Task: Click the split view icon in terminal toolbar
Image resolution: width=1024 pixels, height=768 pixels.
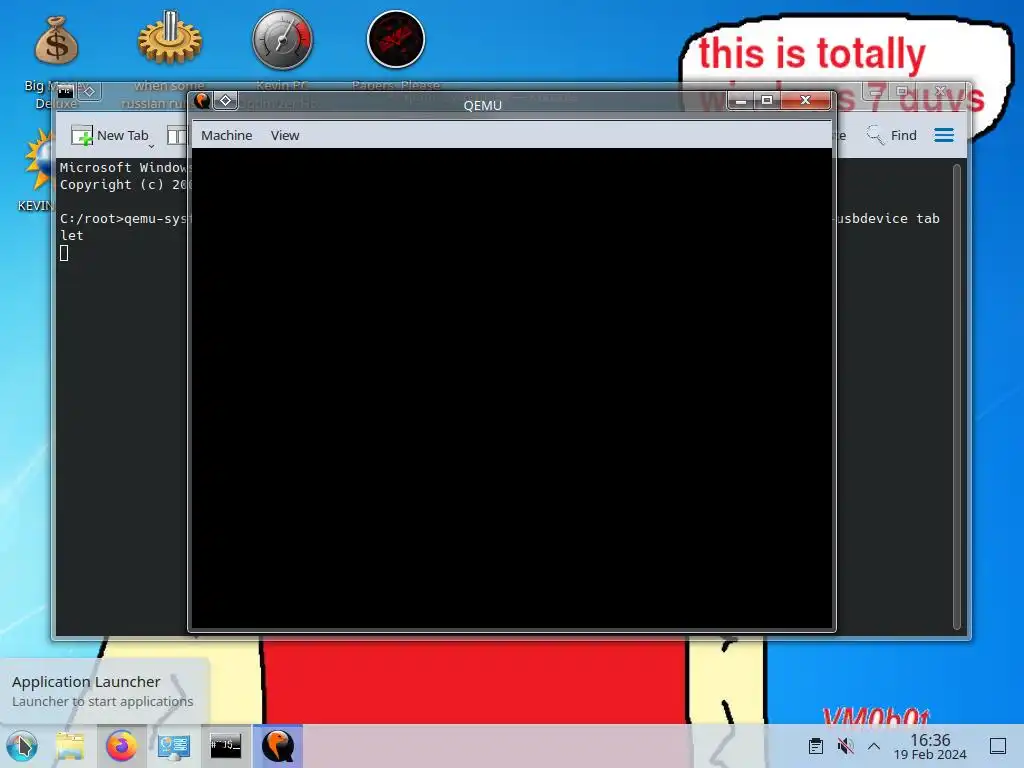Action: click(x=176, y=135)
